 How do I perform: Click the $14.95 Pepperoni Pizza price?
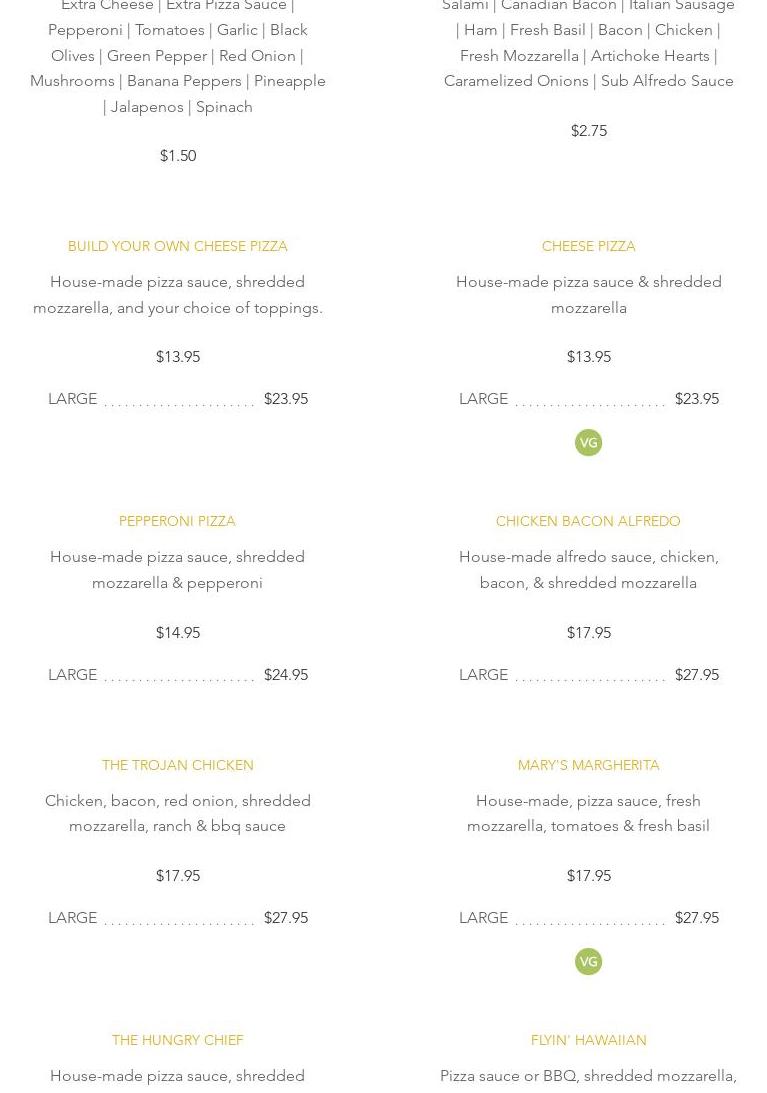pos(177,633)
